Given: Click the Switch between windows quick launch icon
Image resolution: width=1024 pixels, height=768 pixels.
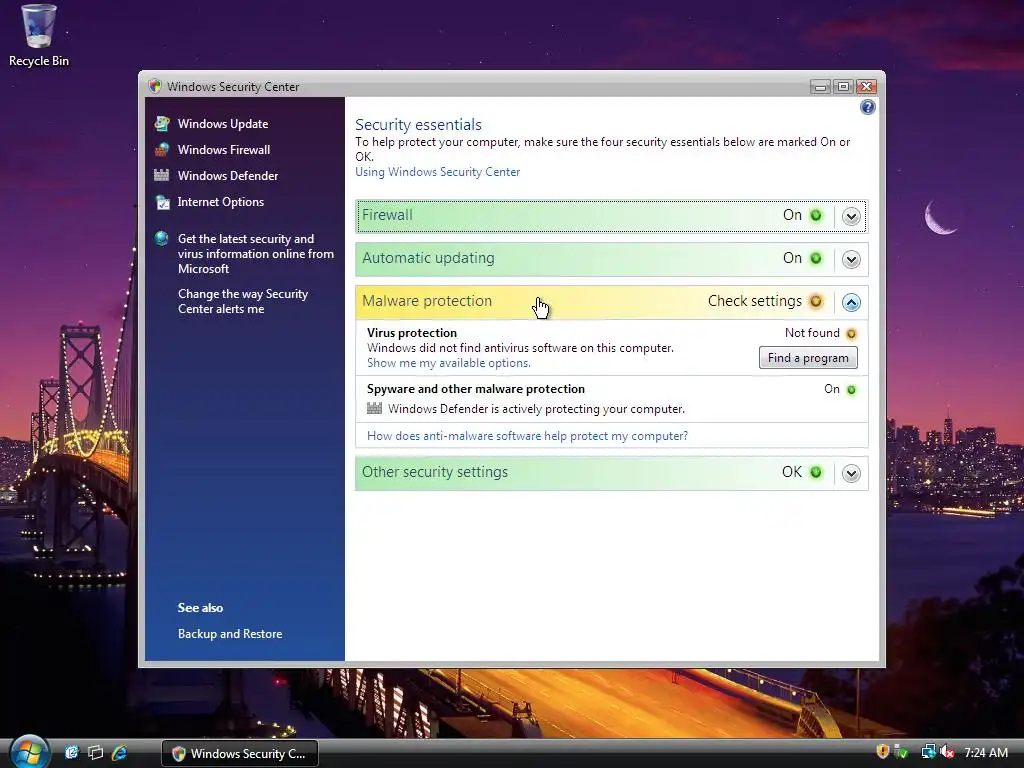Looking at the screenshot, I should click(x=95, y=753).
